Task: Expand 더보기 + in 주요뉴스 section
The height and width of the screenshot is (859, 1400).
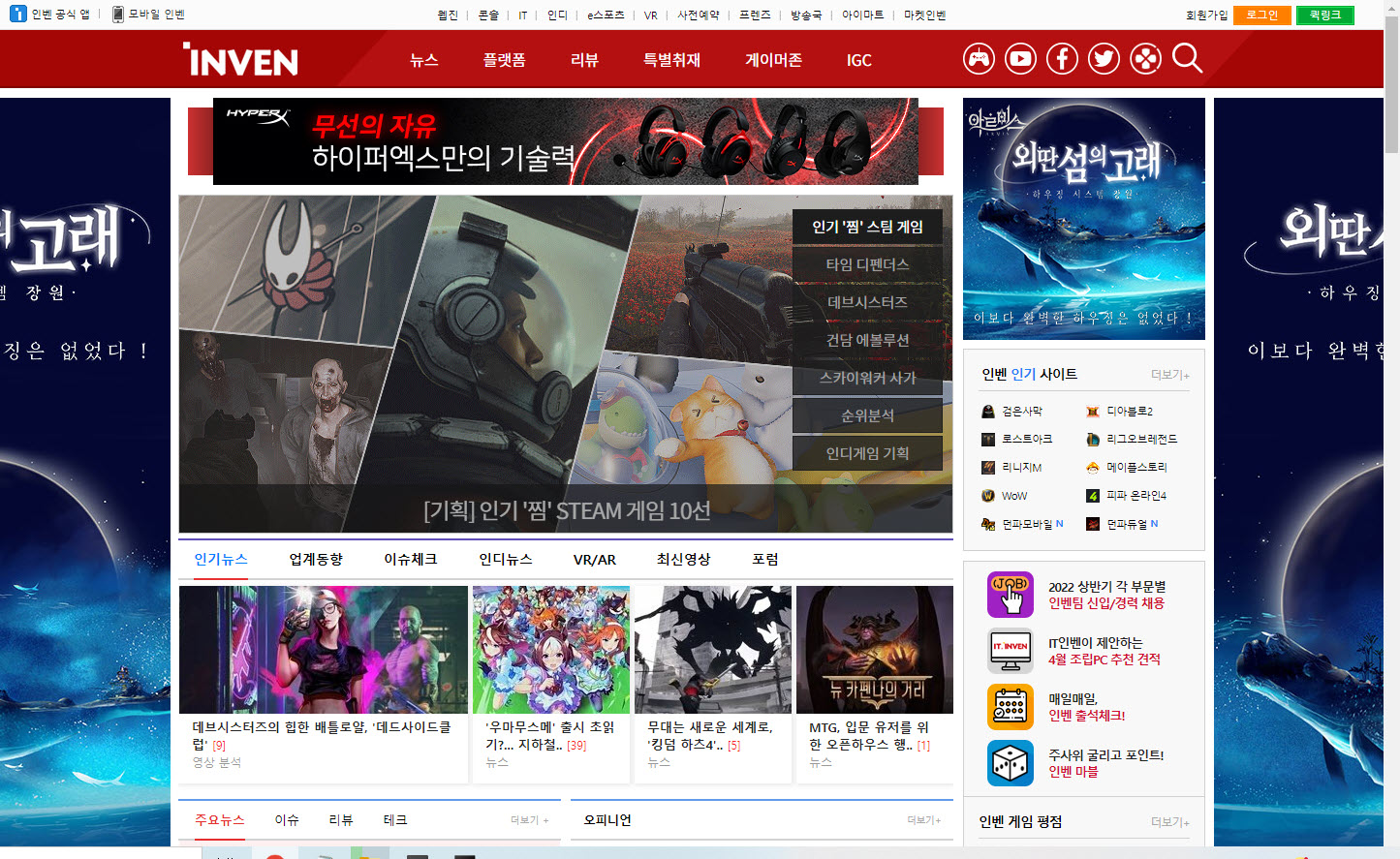Action: click(529, 820)
